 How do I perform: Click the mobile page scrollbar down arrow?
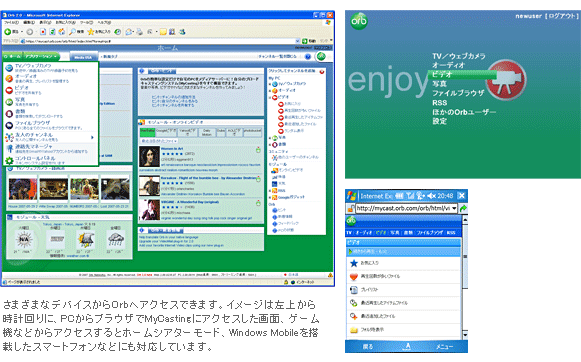click(x=465, y=335)
